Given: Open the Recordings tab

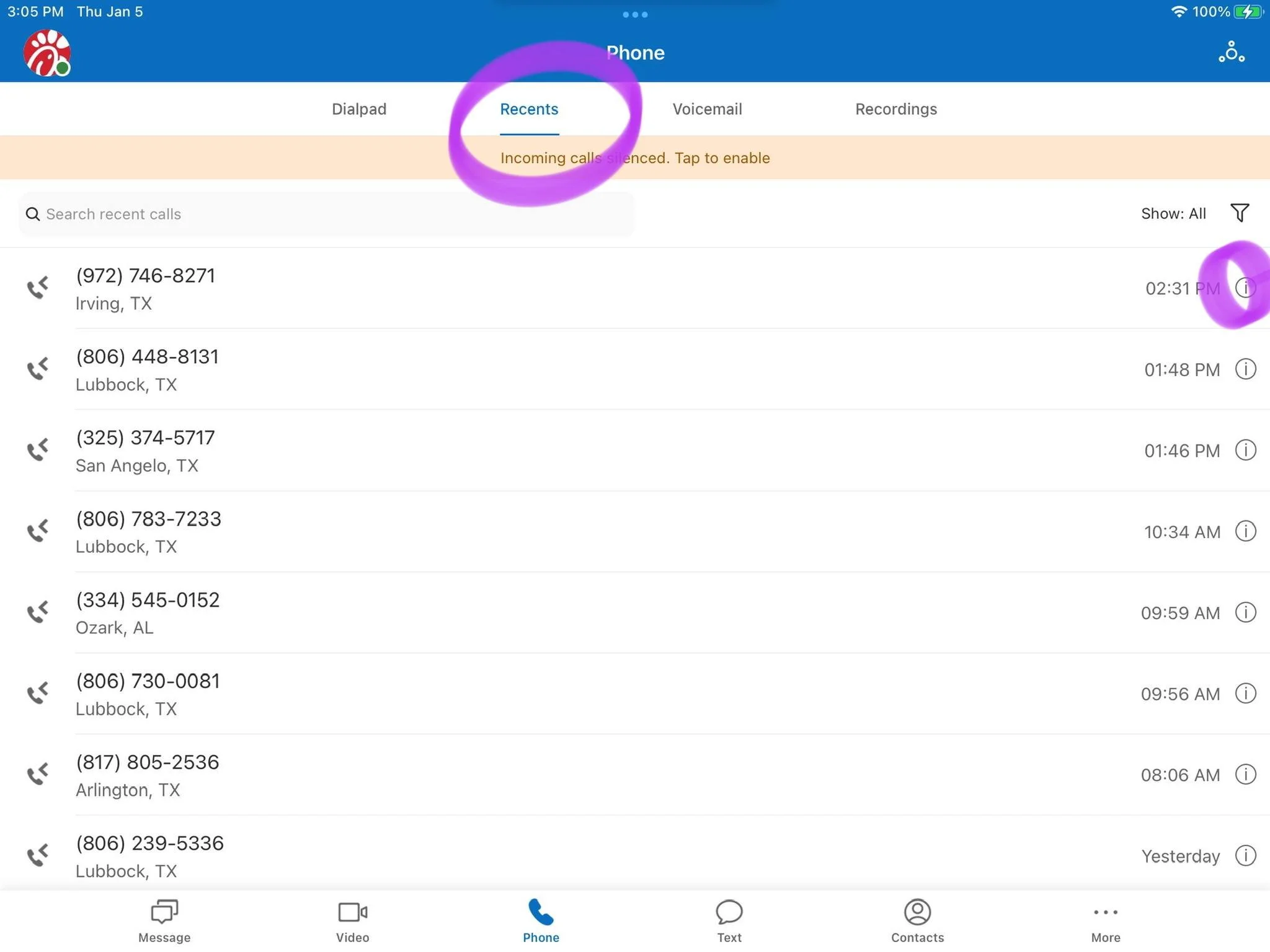Looking at the screenshot, I should (895, 109).
